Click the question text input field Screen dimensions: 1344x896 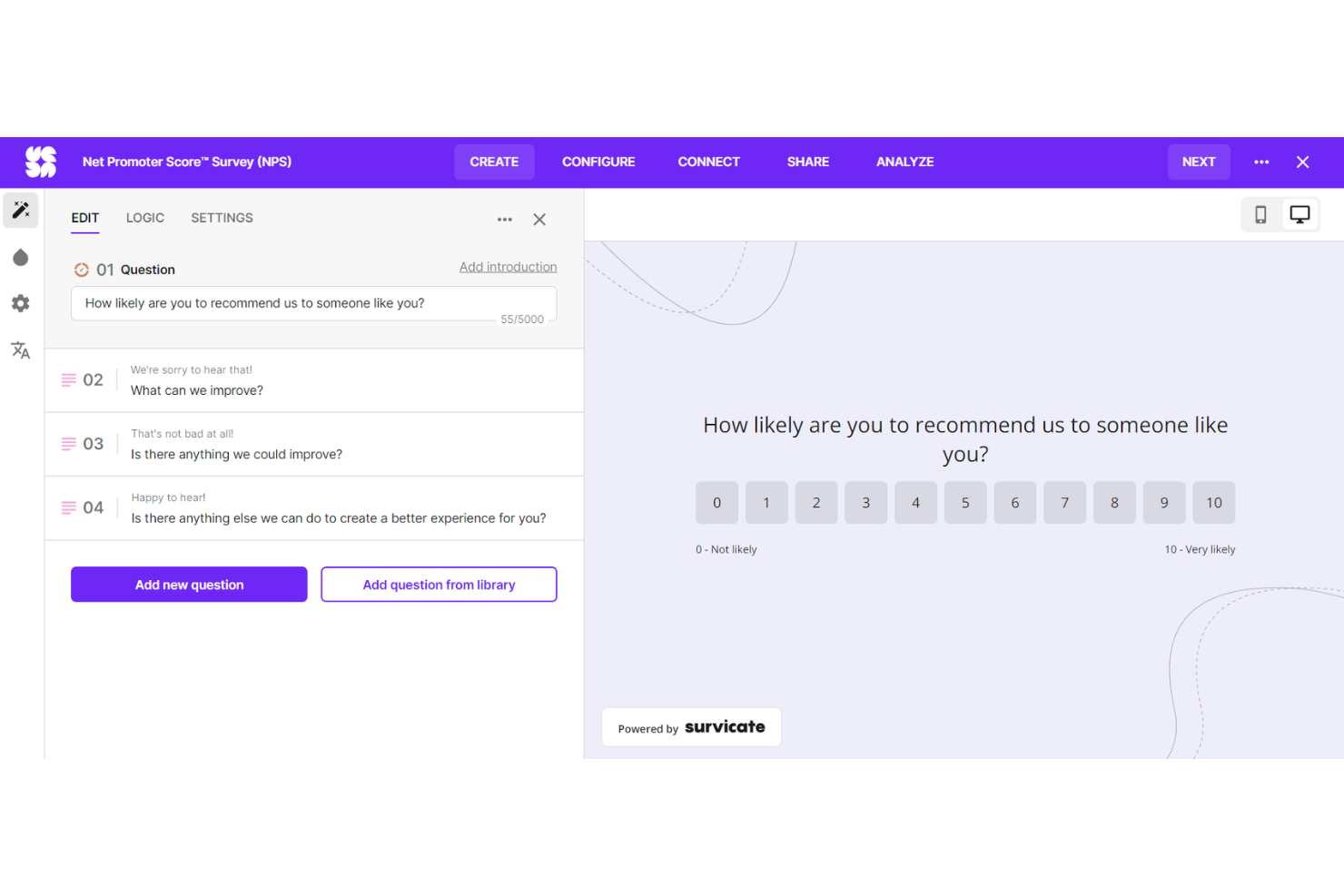coord(313,303)
